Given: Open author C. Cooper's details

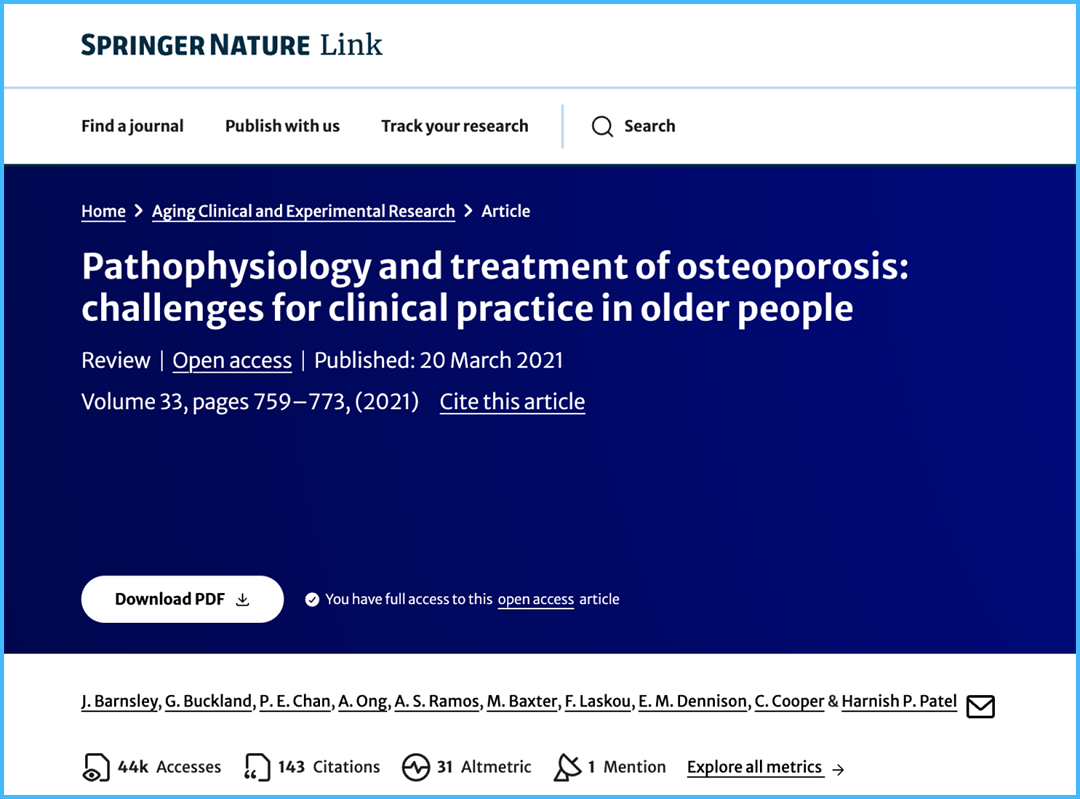Looking at the screenshot, I should (x=789, y=702).
